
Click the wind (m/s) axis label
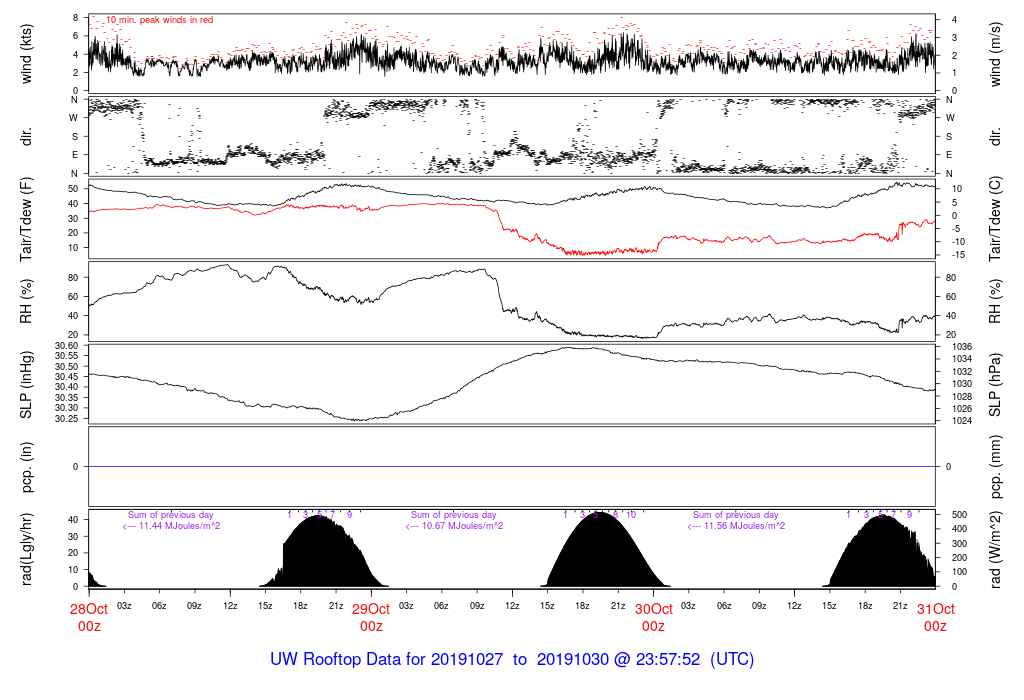(x=996, y=52)
